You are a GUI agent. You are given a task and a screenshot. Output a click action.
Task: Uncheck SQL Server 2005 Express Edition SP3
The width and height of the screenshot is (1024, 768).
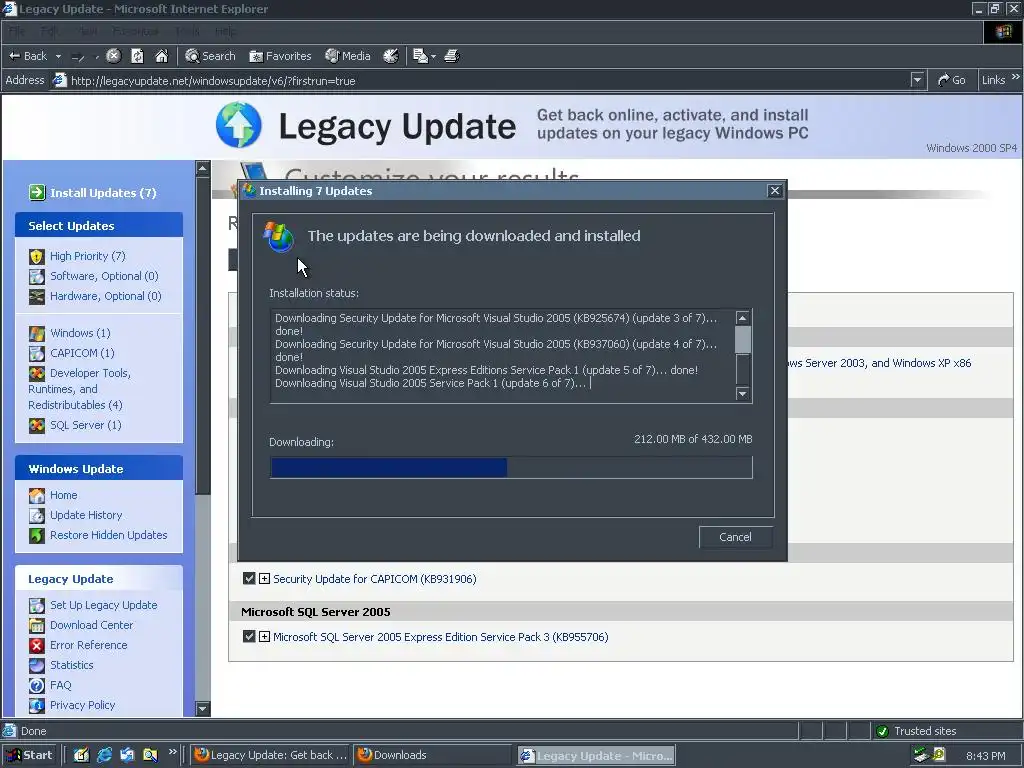[x=249, y=636]
